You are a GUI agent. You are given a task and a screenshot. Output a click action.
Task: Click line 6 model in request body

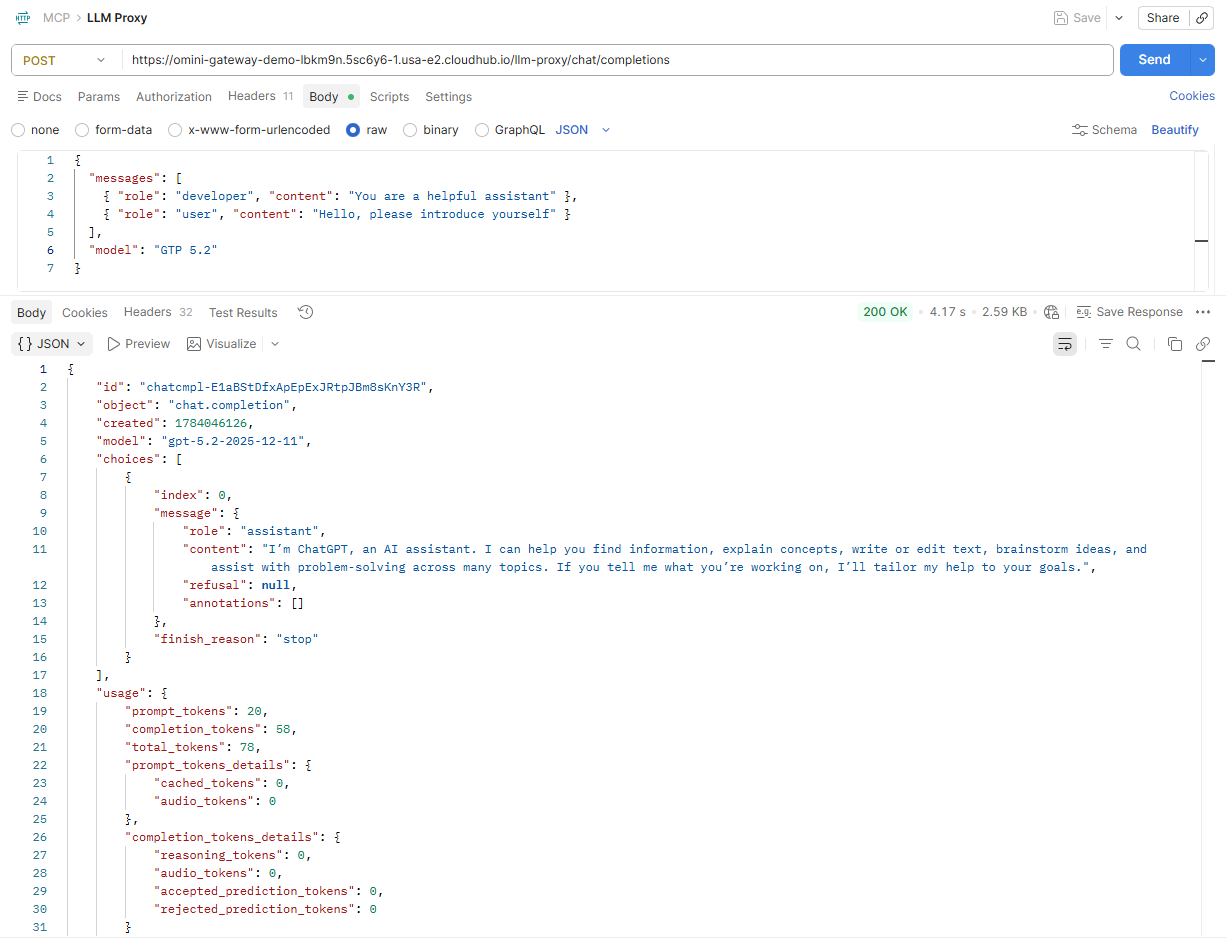point(153,250)
